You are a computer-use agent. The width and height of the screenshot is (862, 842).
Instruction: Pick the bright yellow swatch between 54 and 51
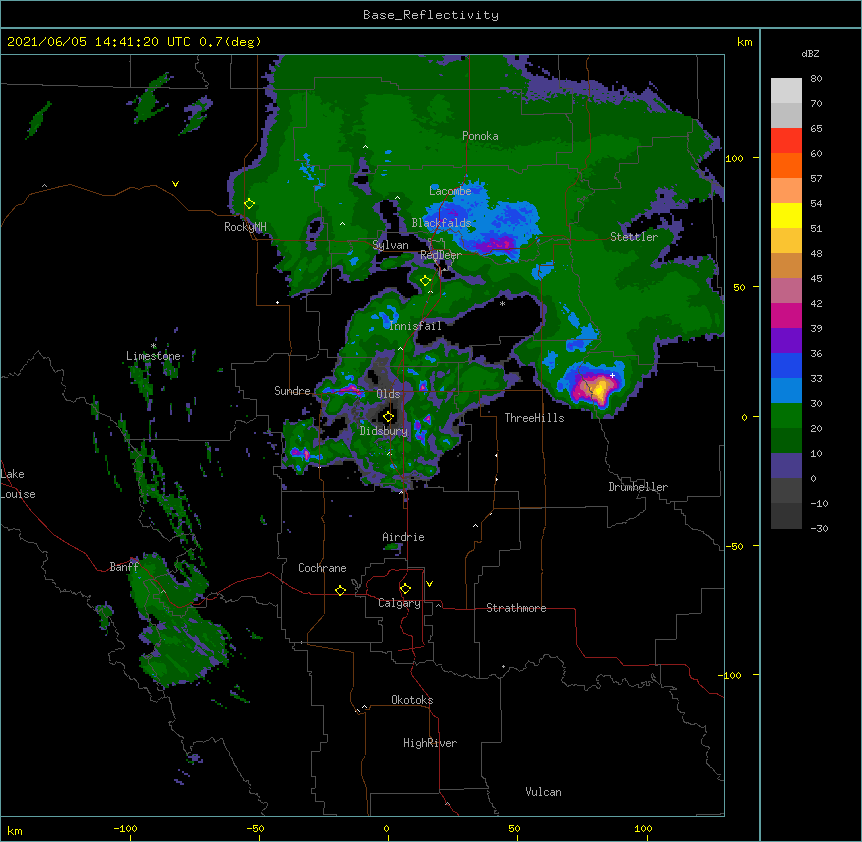[x=786, y=215]
